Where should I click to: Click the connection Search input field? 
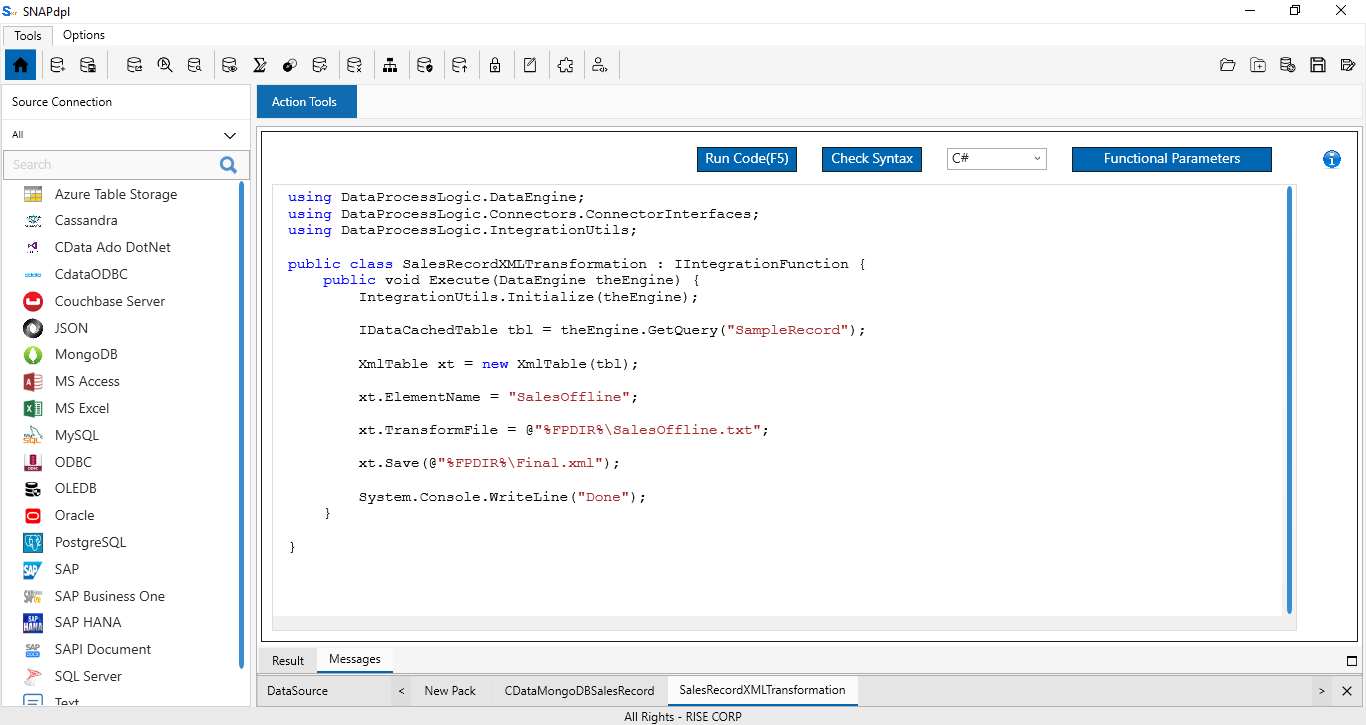(110, 165)
